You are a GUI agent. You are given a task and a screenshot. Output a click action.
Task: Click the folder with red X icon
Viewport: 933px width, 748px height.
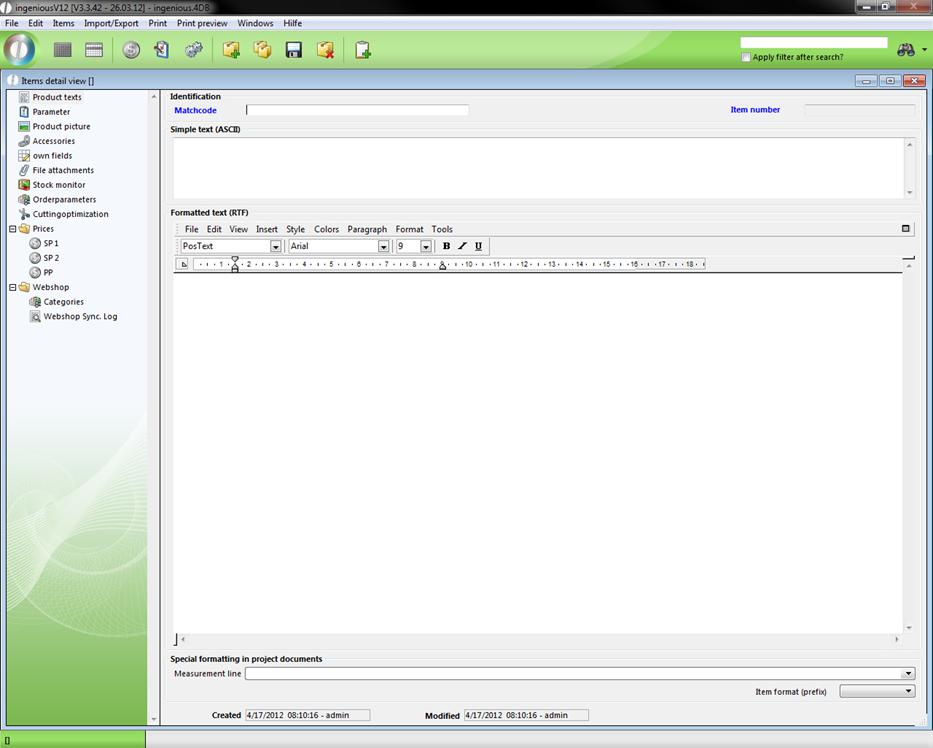pyautogui.click(x=325, y=50)
